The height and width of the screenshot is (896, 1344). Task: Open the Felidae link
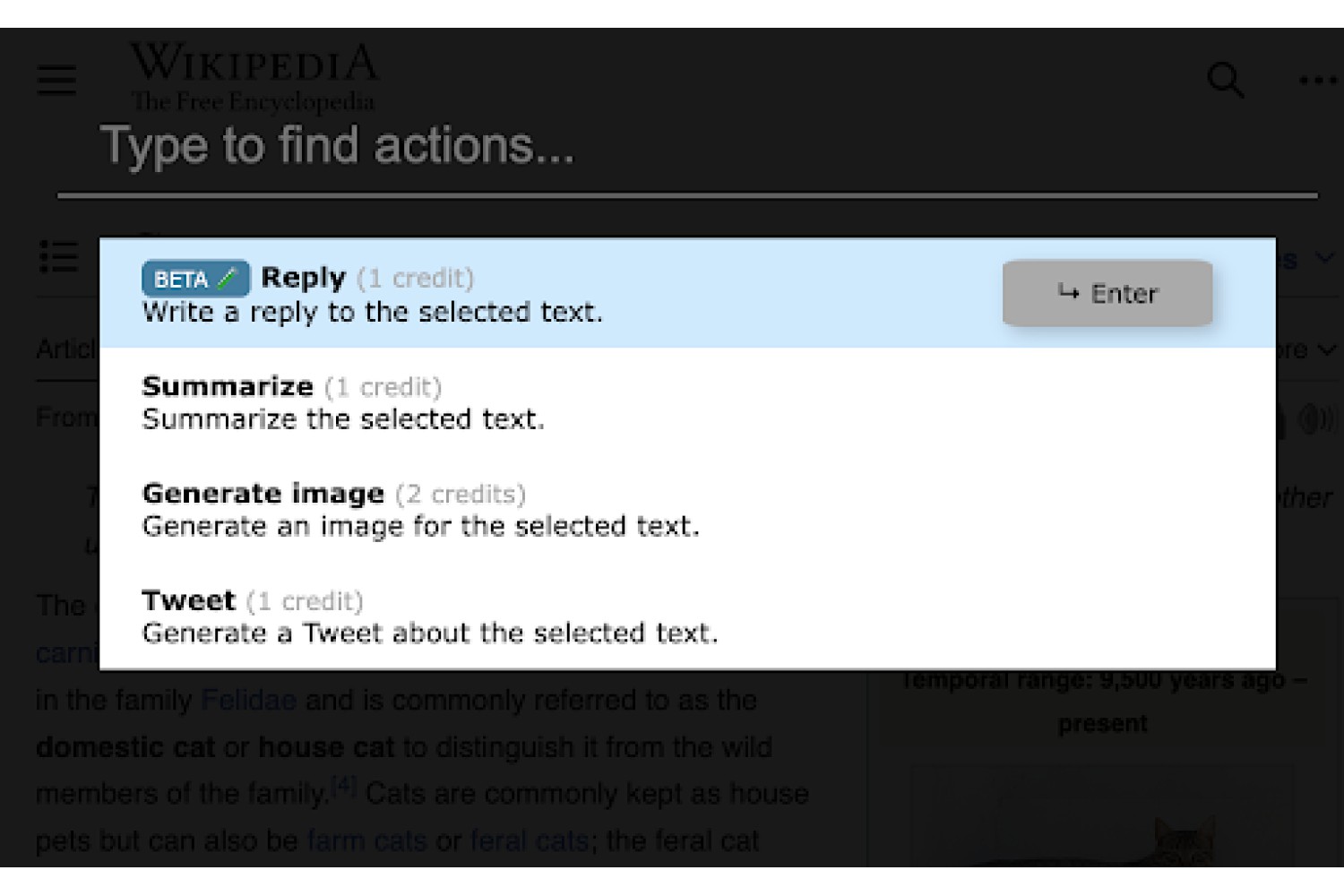tap(248, 700)
